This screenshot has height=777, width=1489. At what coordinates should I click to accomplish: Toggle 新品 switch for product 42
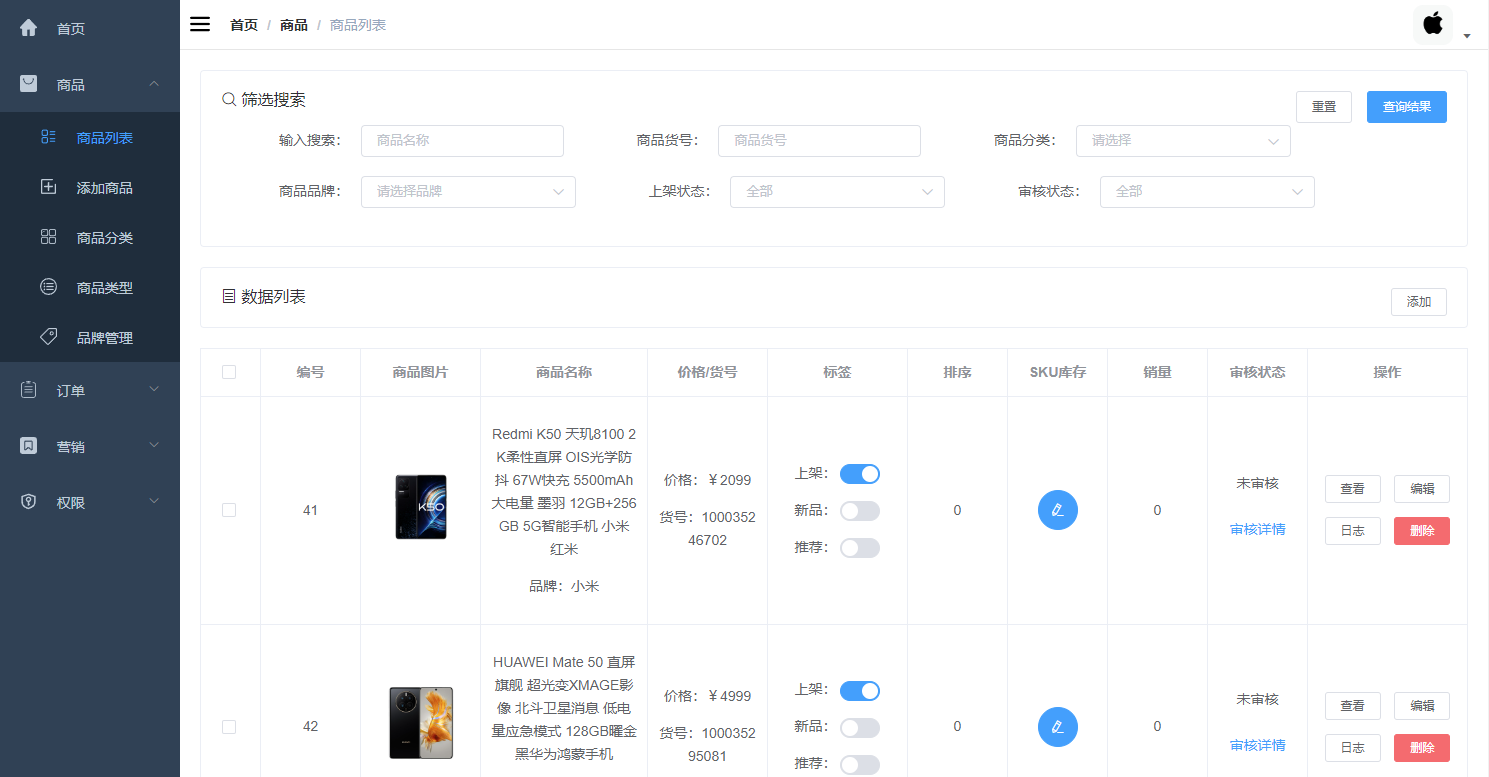tap(860, 728)
